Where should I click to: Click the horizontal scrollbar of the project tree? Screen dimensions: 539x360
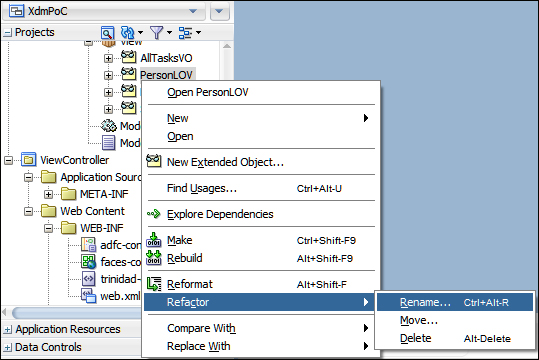pos(76,313)
